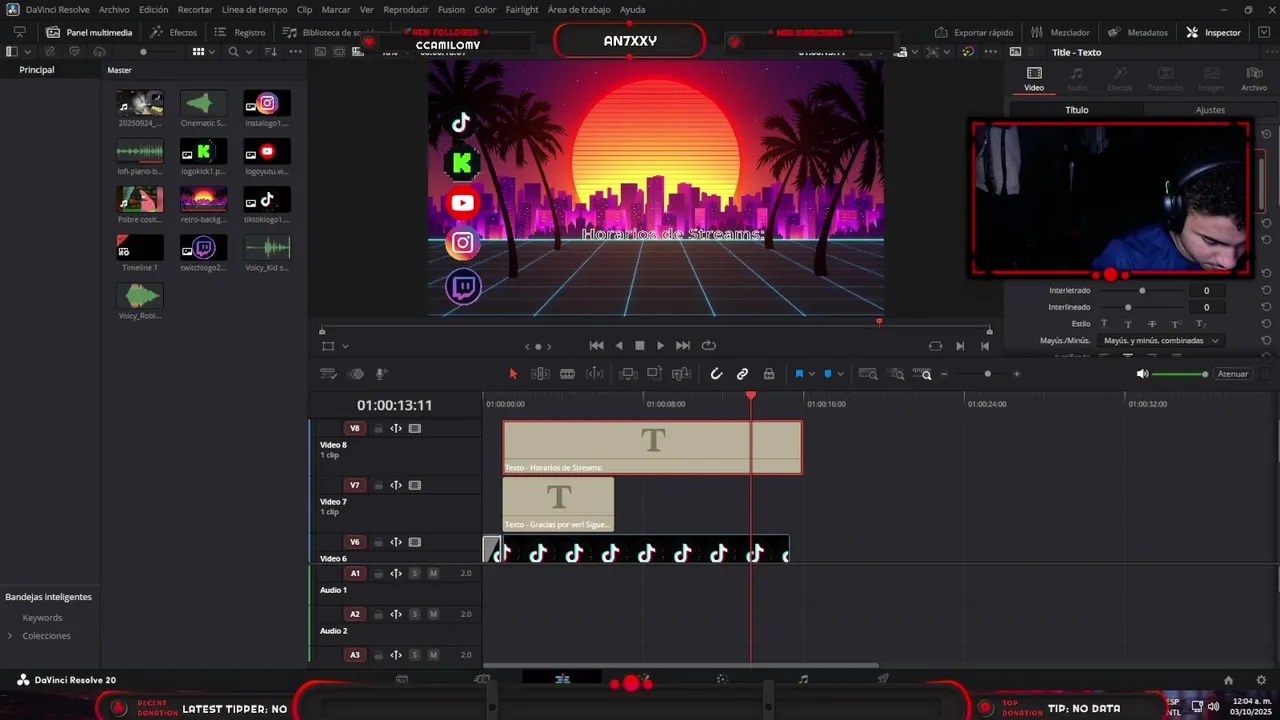The image size is (1280, 720).
Task: Select the twitchlogo clip thumbnail
Action: point(204,247)
